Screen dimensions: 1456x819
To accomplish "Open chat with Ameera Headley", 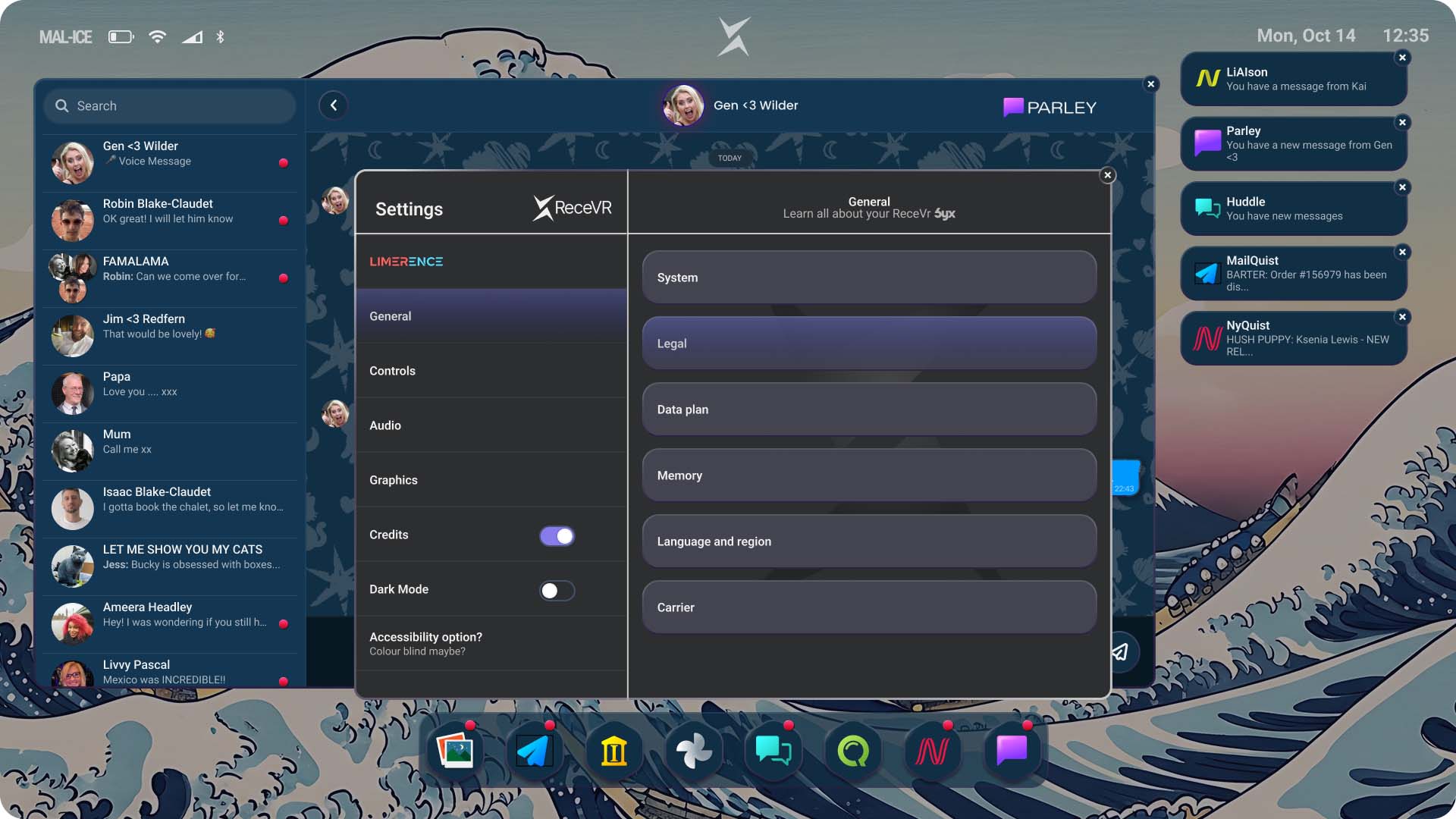I will point(170,624).
